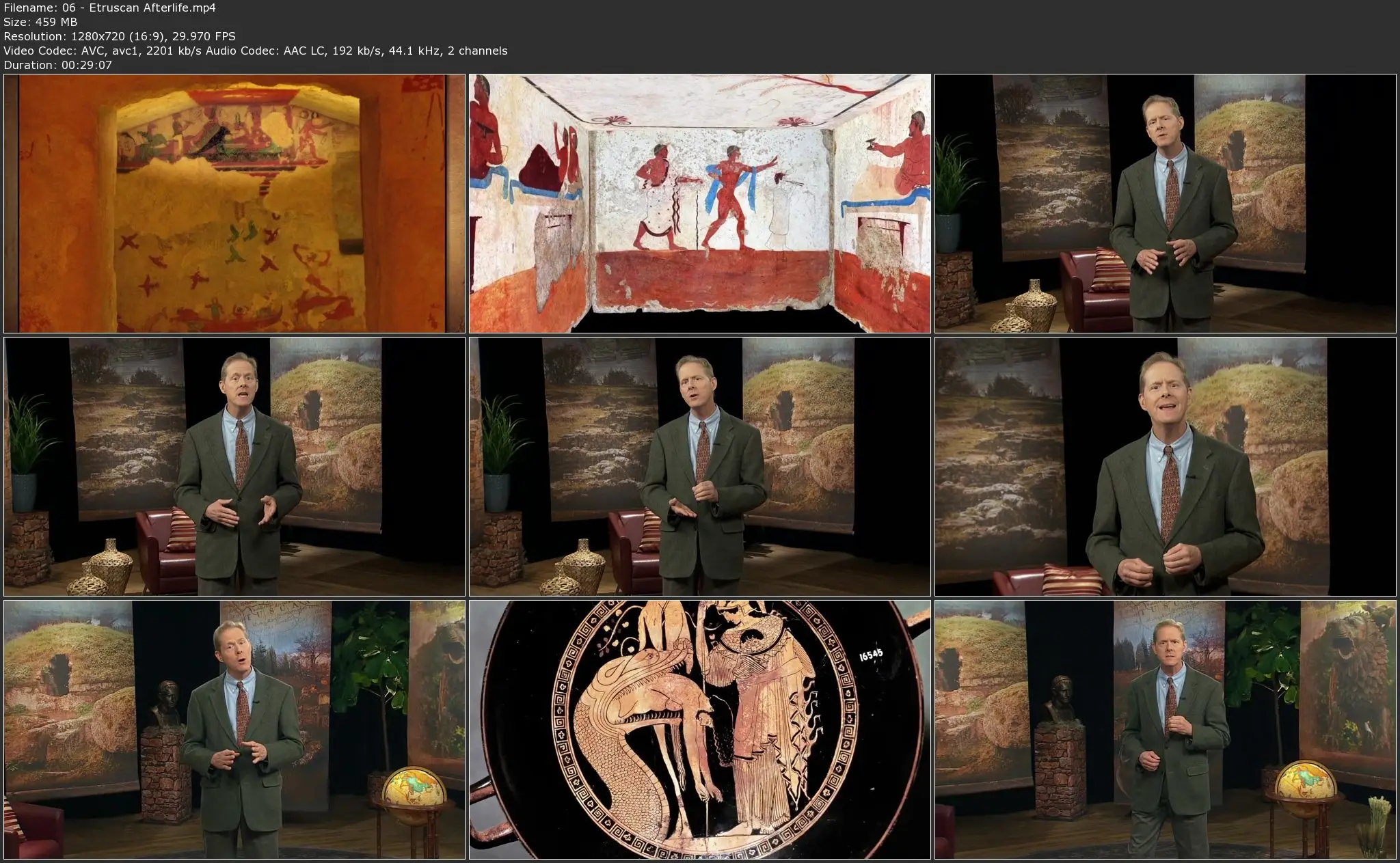
Task: Open the red-figure vase serpent thumbnail
Action: tap(700, 730)
